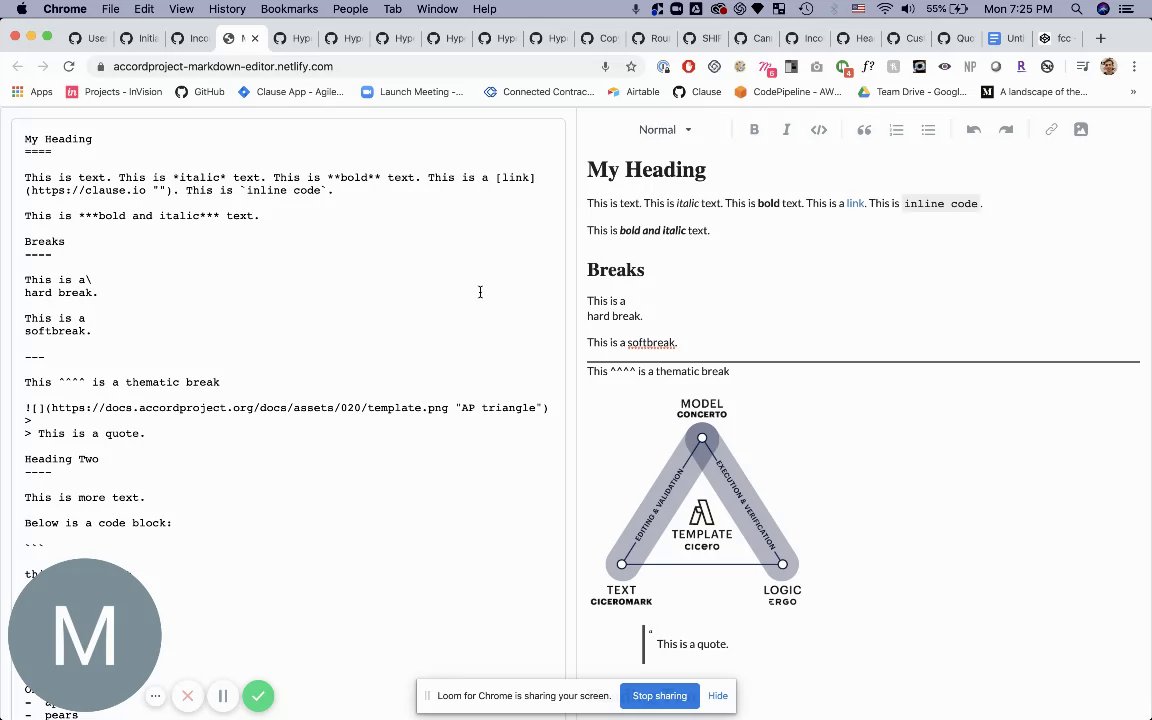Open the History menu
1152x720 pixels.
click(227, 9)
